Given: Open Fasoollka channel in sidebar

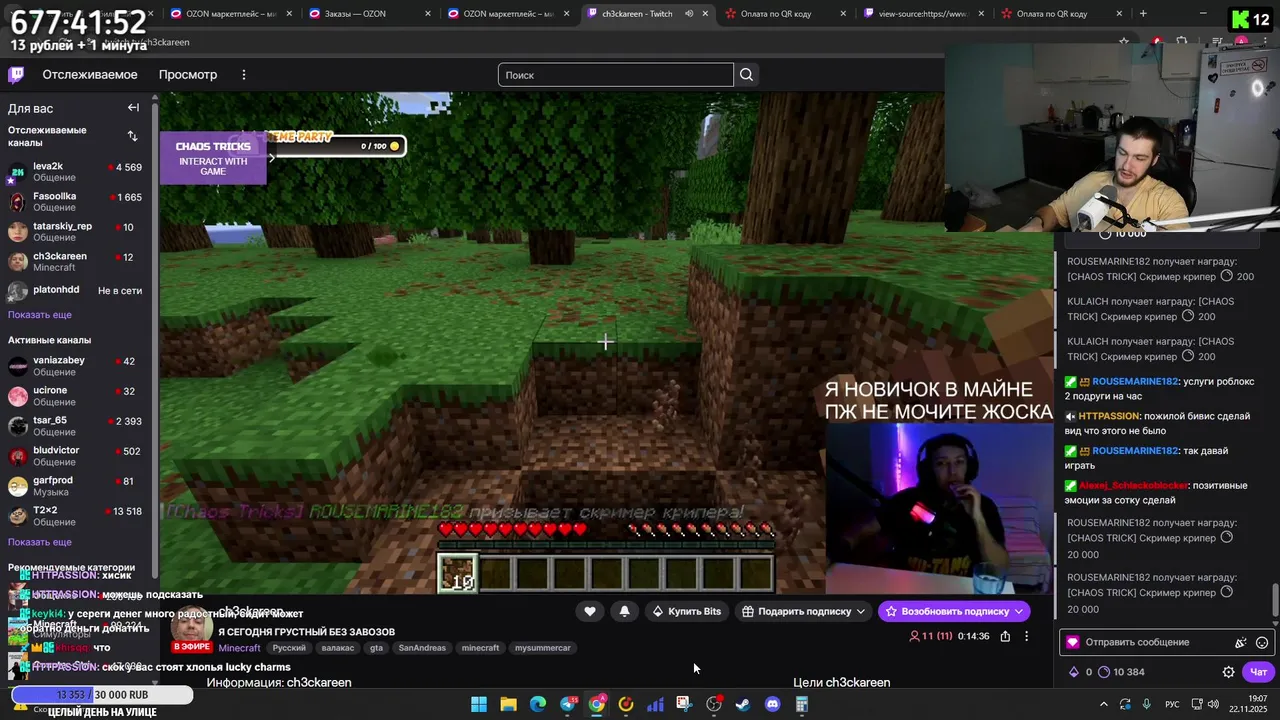Looking at the screenshot, I should pyautogui.click(x=76, y=202).
